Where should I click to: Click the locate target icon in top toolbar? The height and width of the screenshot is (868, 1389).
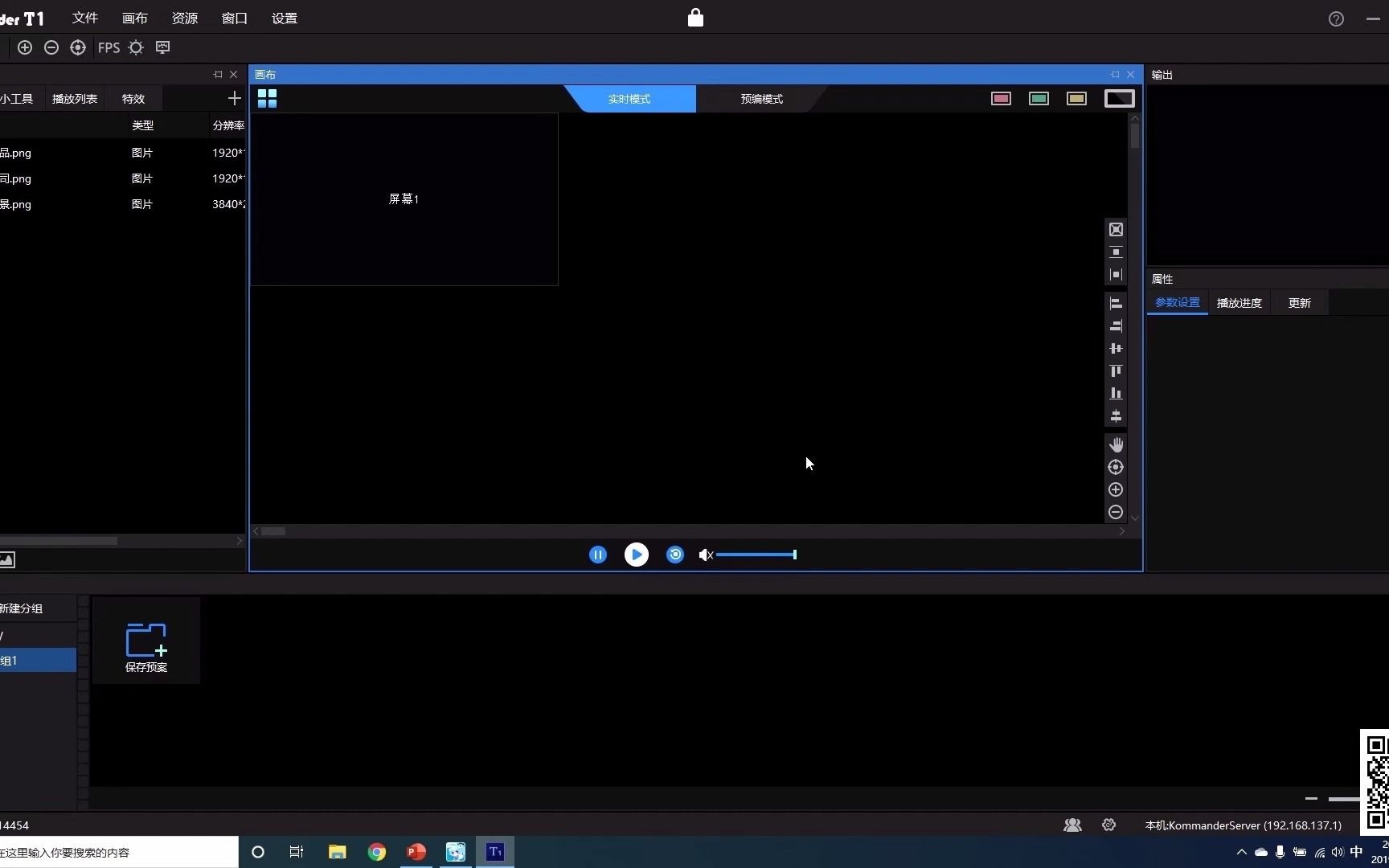coord(78,47)
